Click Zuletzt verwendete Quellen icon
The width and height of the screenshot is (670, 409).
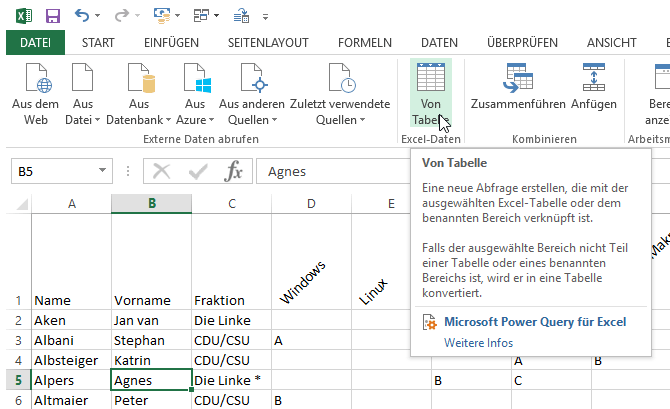[x=342, y=78]
